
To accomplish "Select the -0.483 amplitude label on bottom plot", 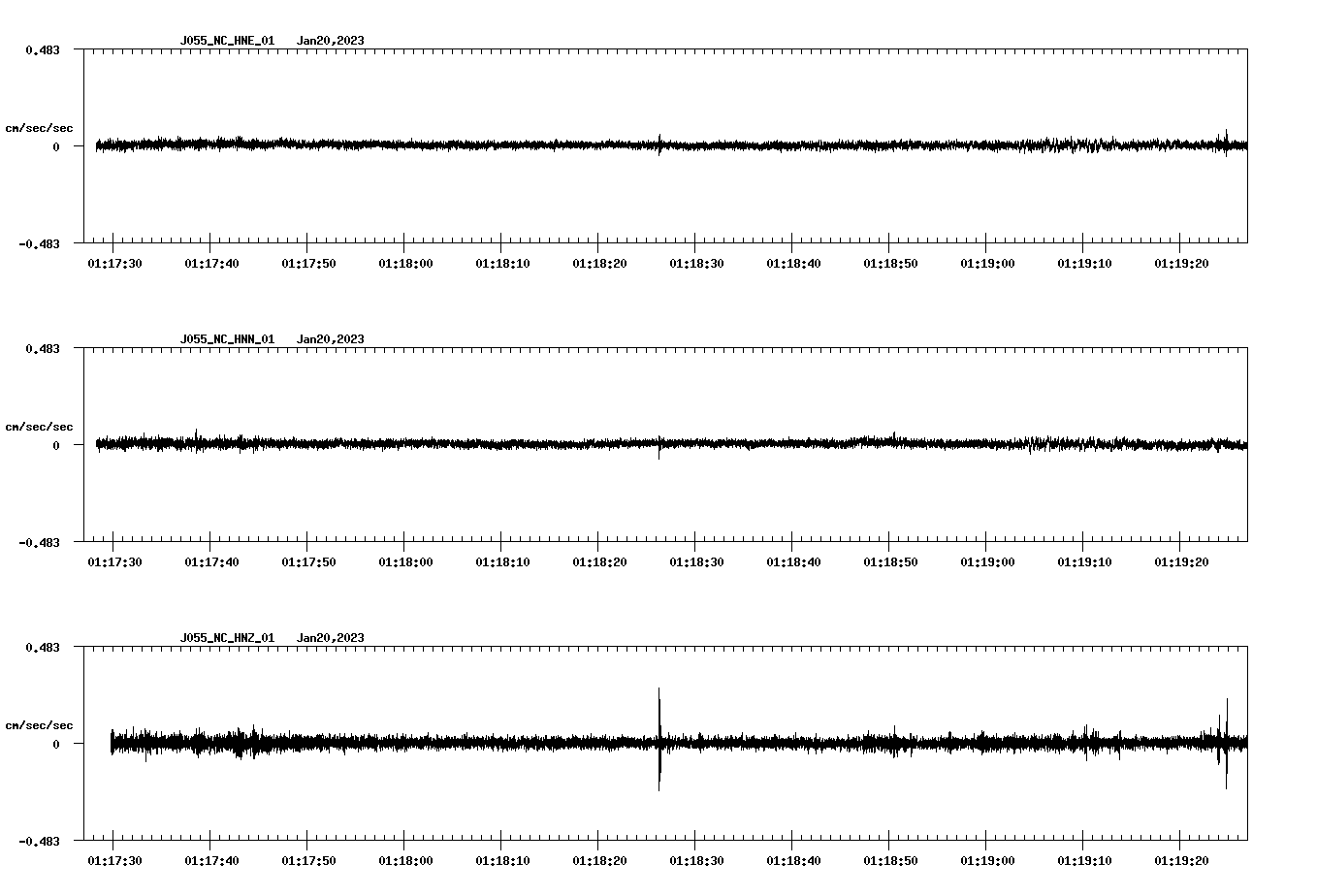I will [x=39, y=843].
